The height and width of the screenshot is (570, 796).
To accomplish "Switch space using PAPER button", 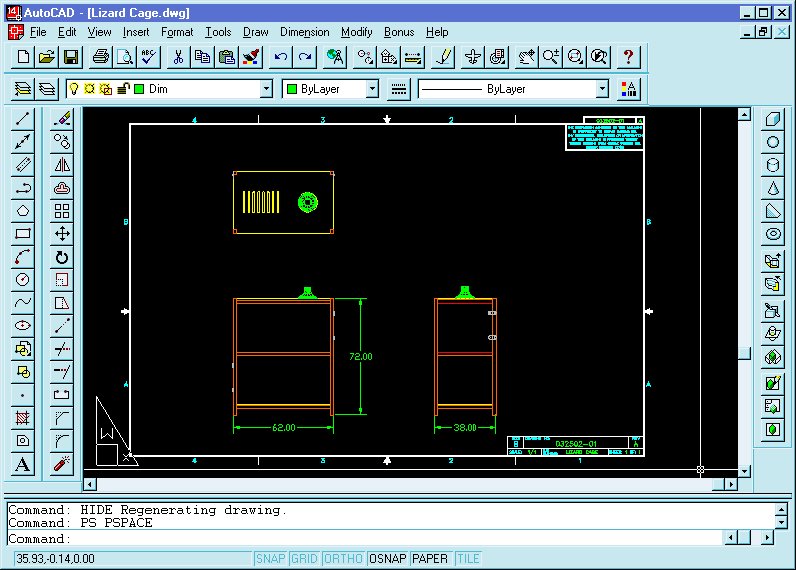I will click(x=431, y=559).
